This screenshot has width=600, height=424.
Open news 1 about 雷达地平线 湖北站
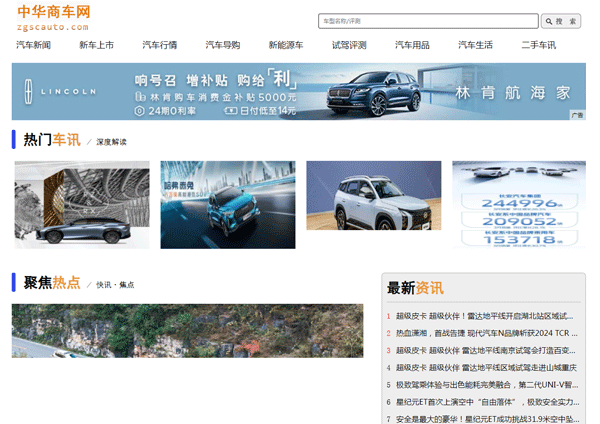(484, 316)
